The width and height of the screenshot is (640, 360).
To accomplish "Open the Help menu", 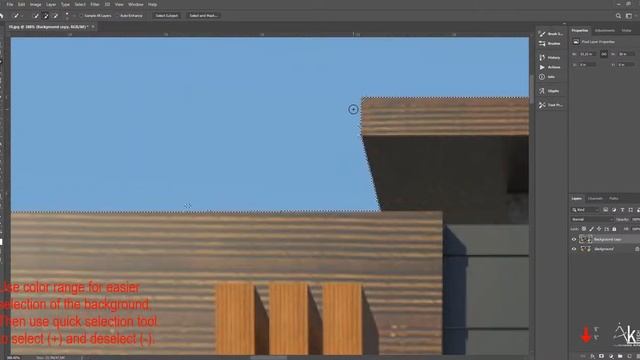I will [x=153, y=4].
